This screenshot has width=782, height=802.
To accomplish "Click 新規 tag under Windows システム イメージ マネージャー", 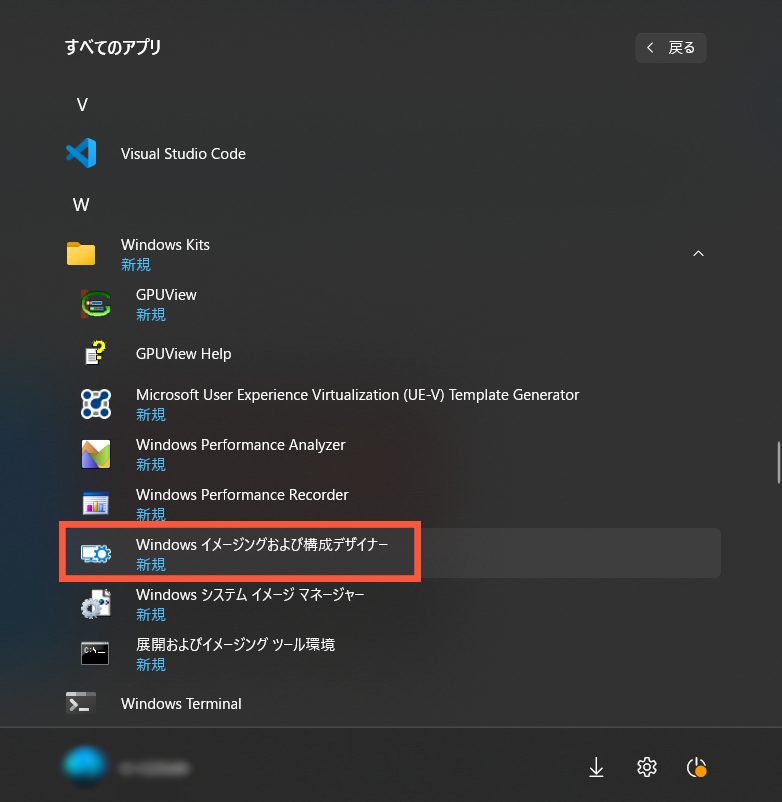I will pos(150,614).
